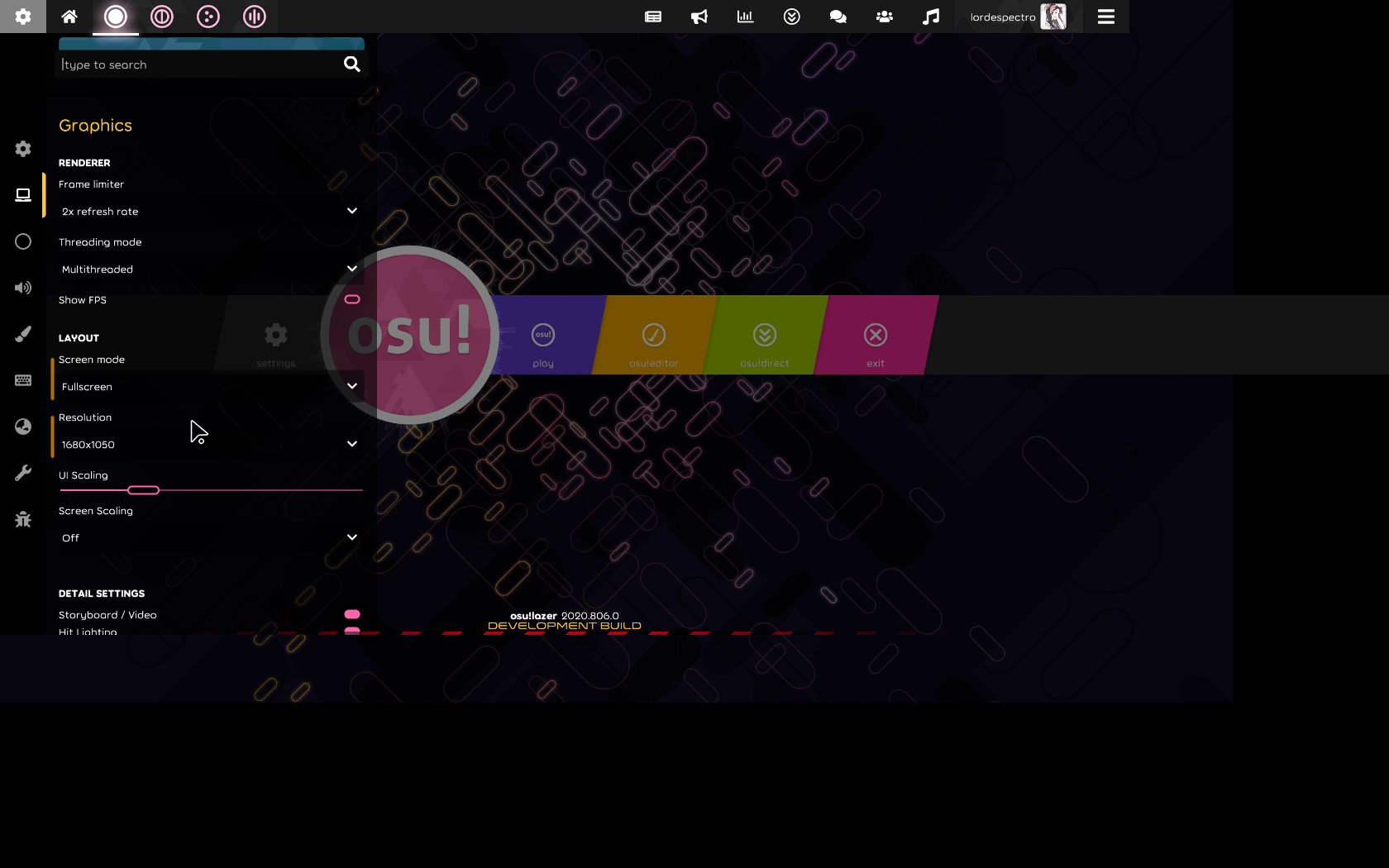Jump to Audio section speaker icon

pyautogui.click(x=23, y=288)
